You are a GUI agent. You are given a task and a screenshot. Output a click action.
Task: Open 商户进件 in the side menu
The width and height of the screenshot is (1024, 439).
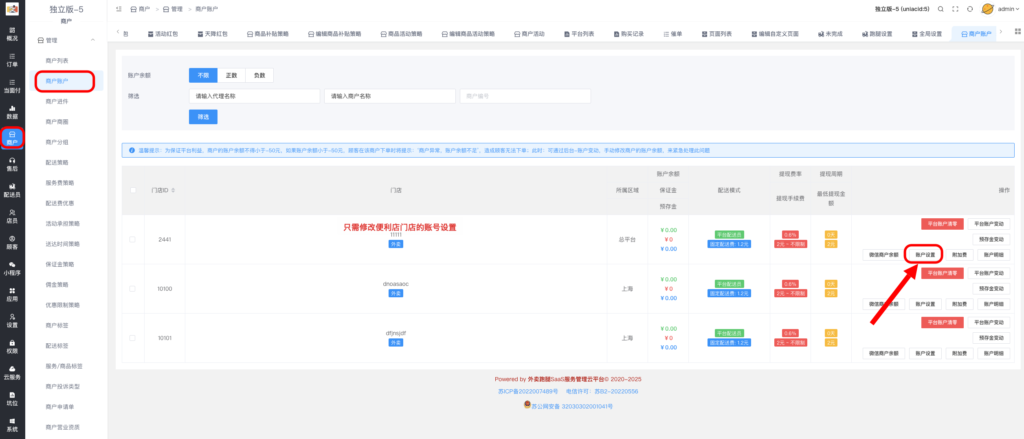pyautogui.click(x=57, y=101)
